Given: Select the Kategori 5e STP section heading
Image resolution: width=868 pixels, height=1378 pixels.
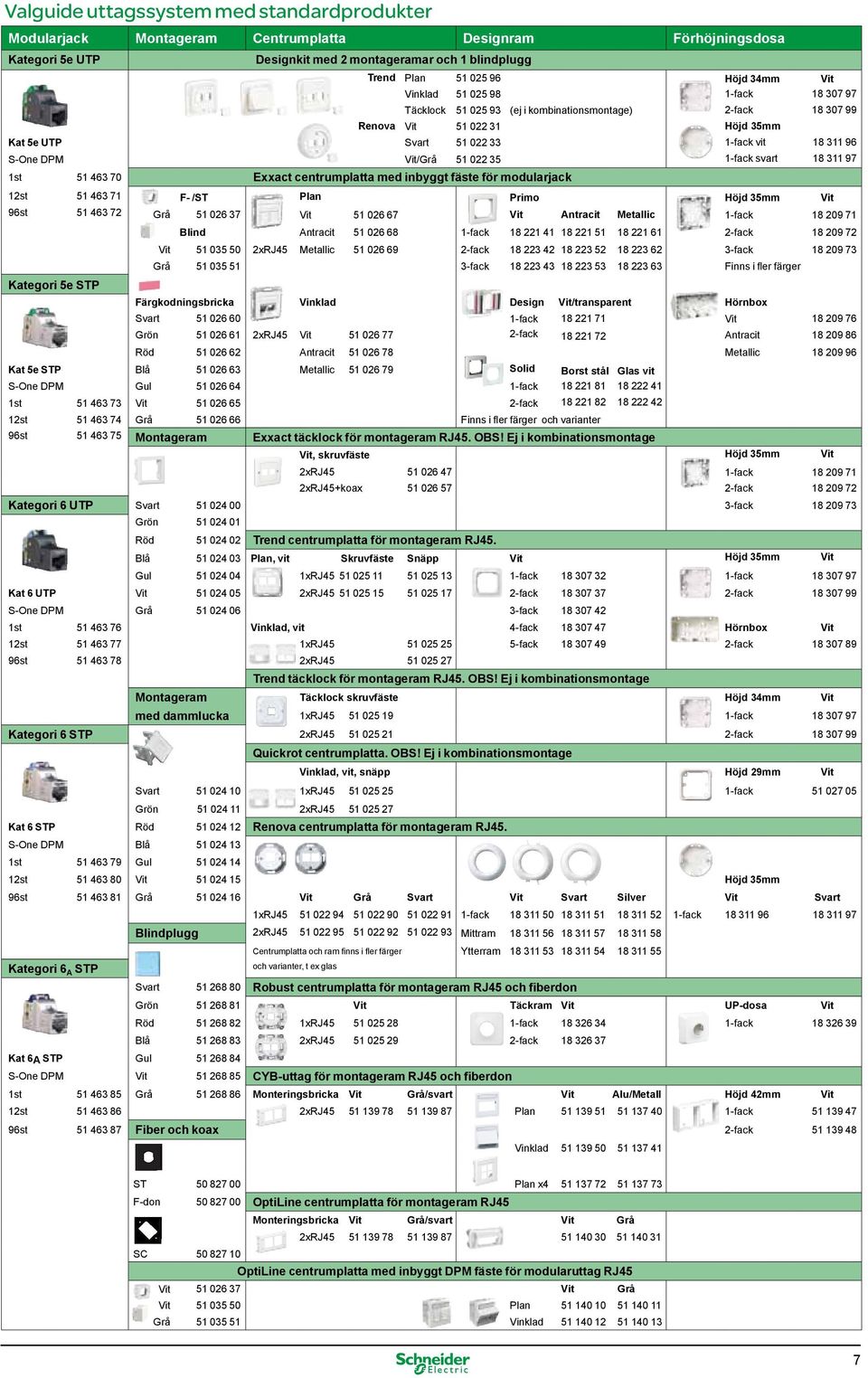Looking at the screenshot, I should click(54, 285).
